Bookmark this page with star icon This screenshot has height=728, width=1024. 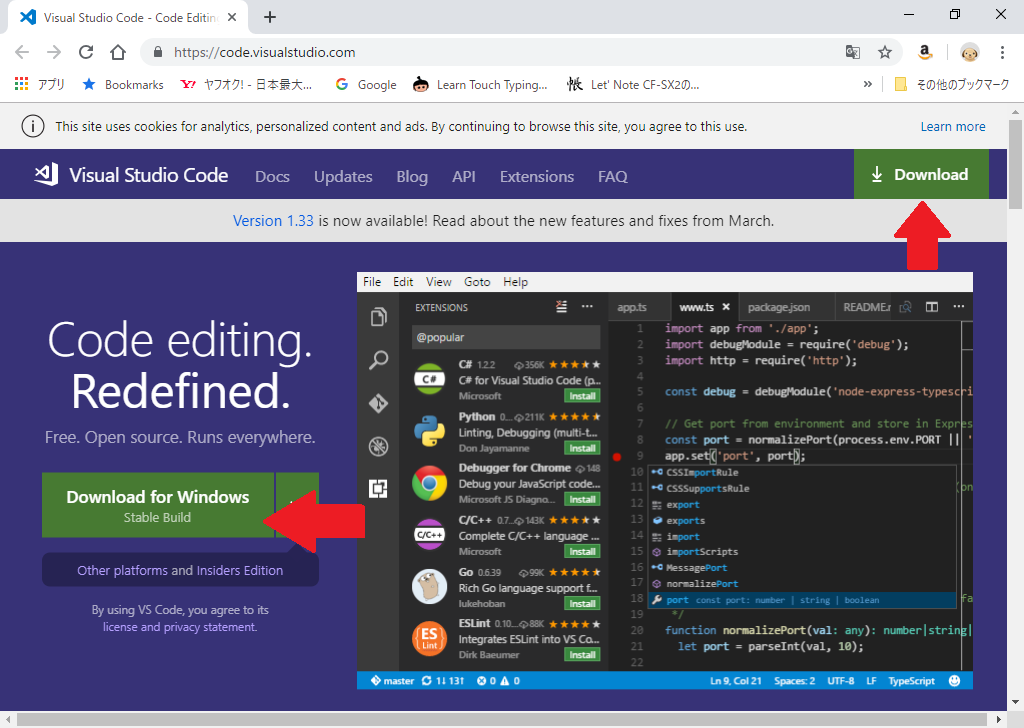point(885,52)
